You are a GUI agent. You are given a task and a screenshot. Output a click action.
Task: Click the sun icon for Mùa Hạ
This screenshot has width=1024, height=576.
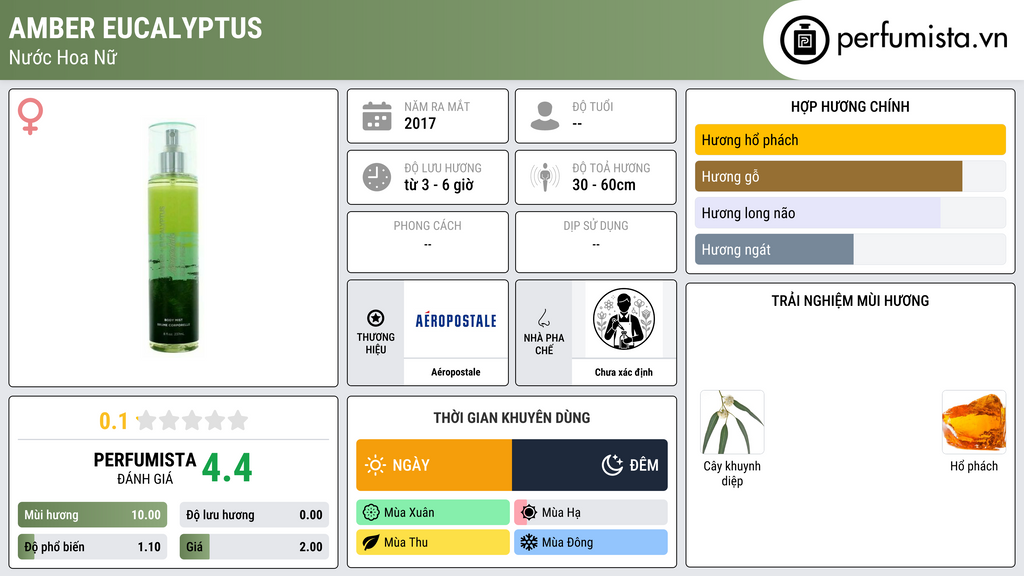coord(529,513)
